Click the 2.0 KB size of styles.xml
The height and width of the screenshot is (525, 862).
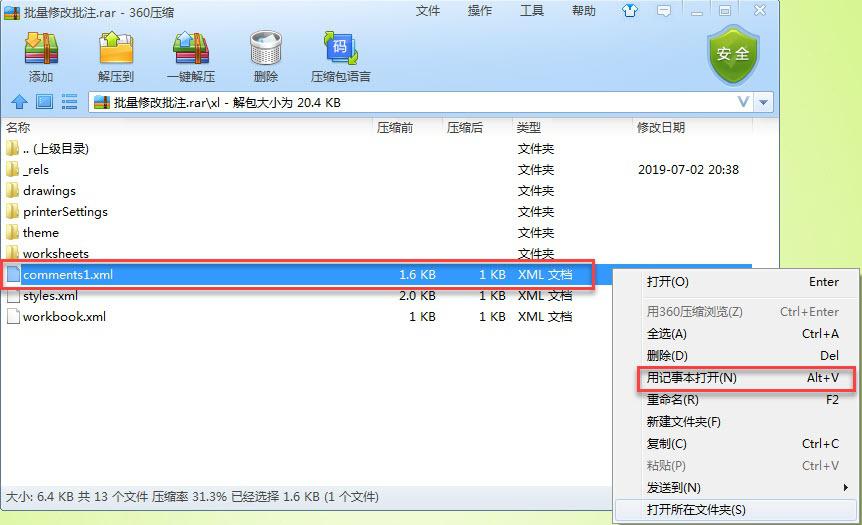tap(417, 295)
